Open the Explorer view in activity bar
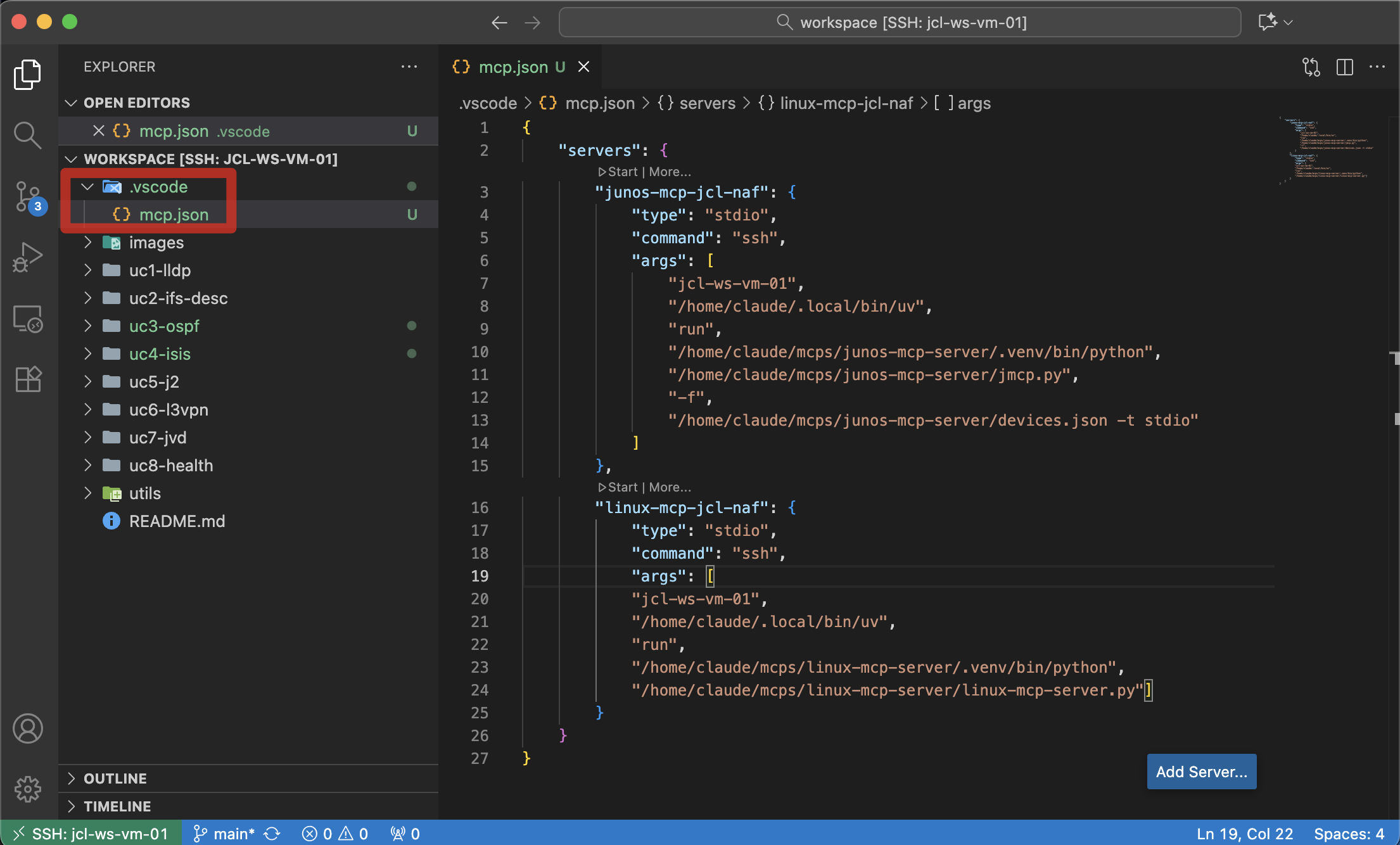The width and height of the screenshot is (1400, 845). pos(27,75)
